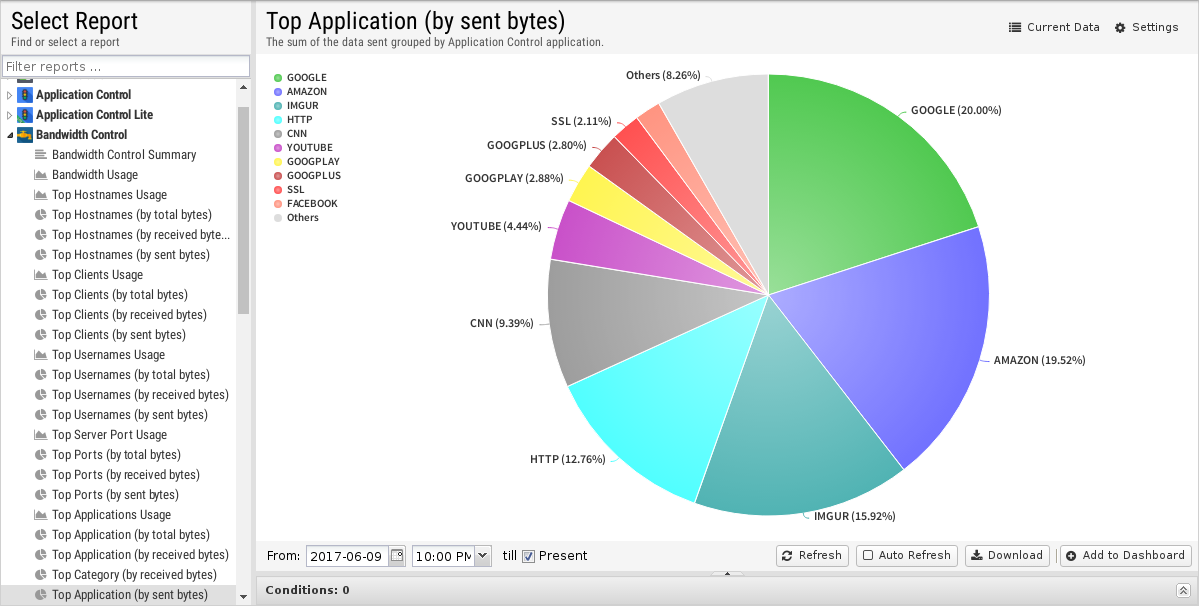Image resolution: width=1199 pixels, height=606 pixels.
Task: Toggle AMAZON series in the legend
Action: pos(301,92)
